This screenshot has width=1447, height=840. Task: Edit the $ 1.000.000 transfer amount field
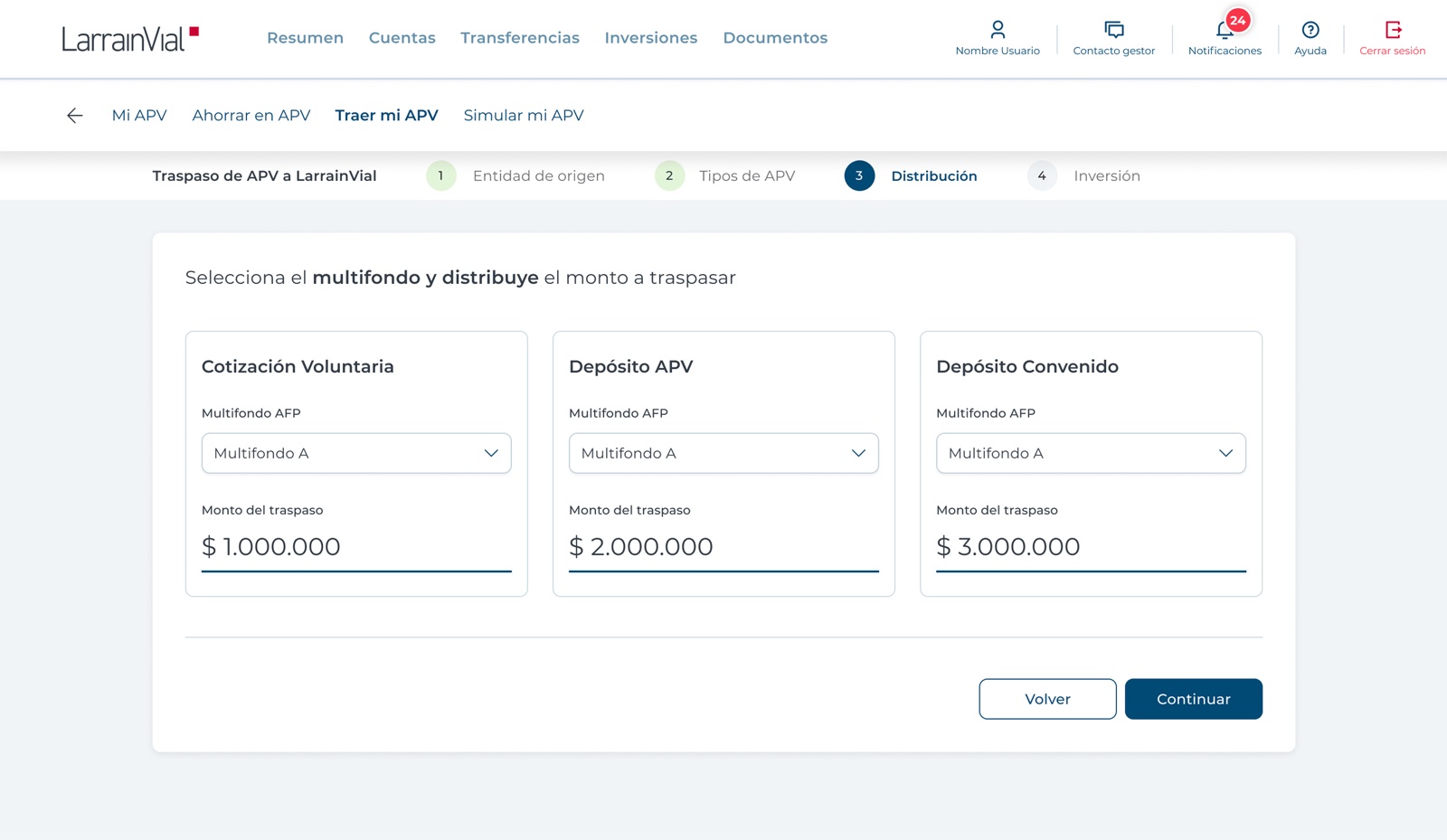pos(356,547)
